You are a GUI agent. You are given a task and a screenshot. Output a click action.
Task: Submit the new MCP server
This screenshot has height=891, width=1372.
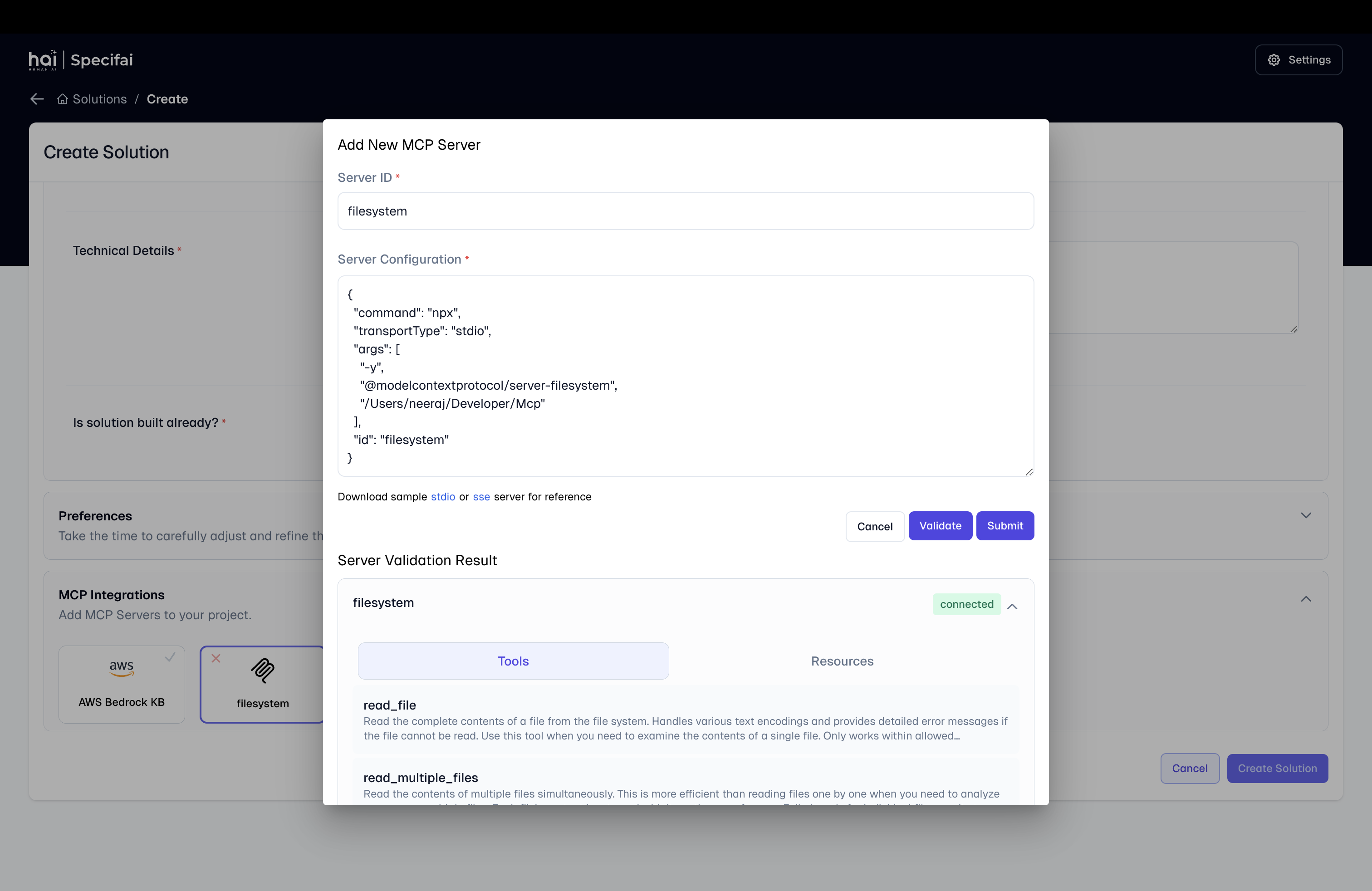pyautogui.click(x=1005, y=526)
